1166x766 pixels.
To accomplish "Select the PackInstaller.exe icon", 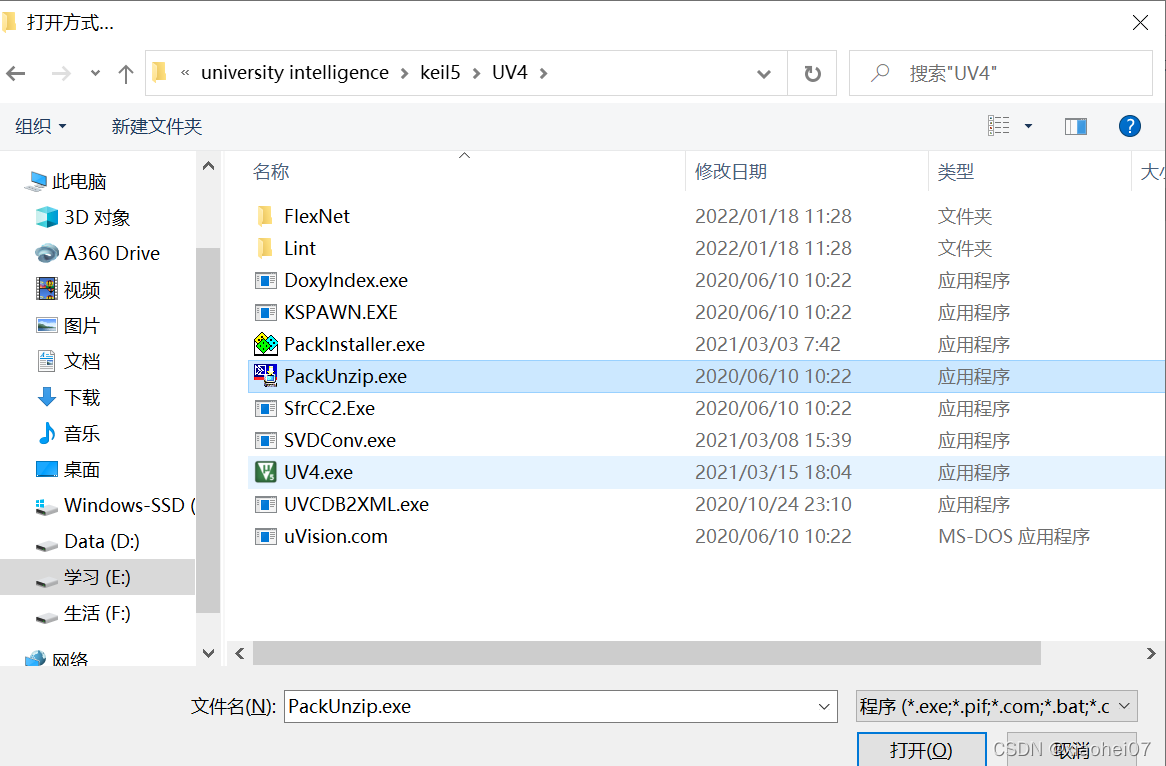I will pos(265,344).
